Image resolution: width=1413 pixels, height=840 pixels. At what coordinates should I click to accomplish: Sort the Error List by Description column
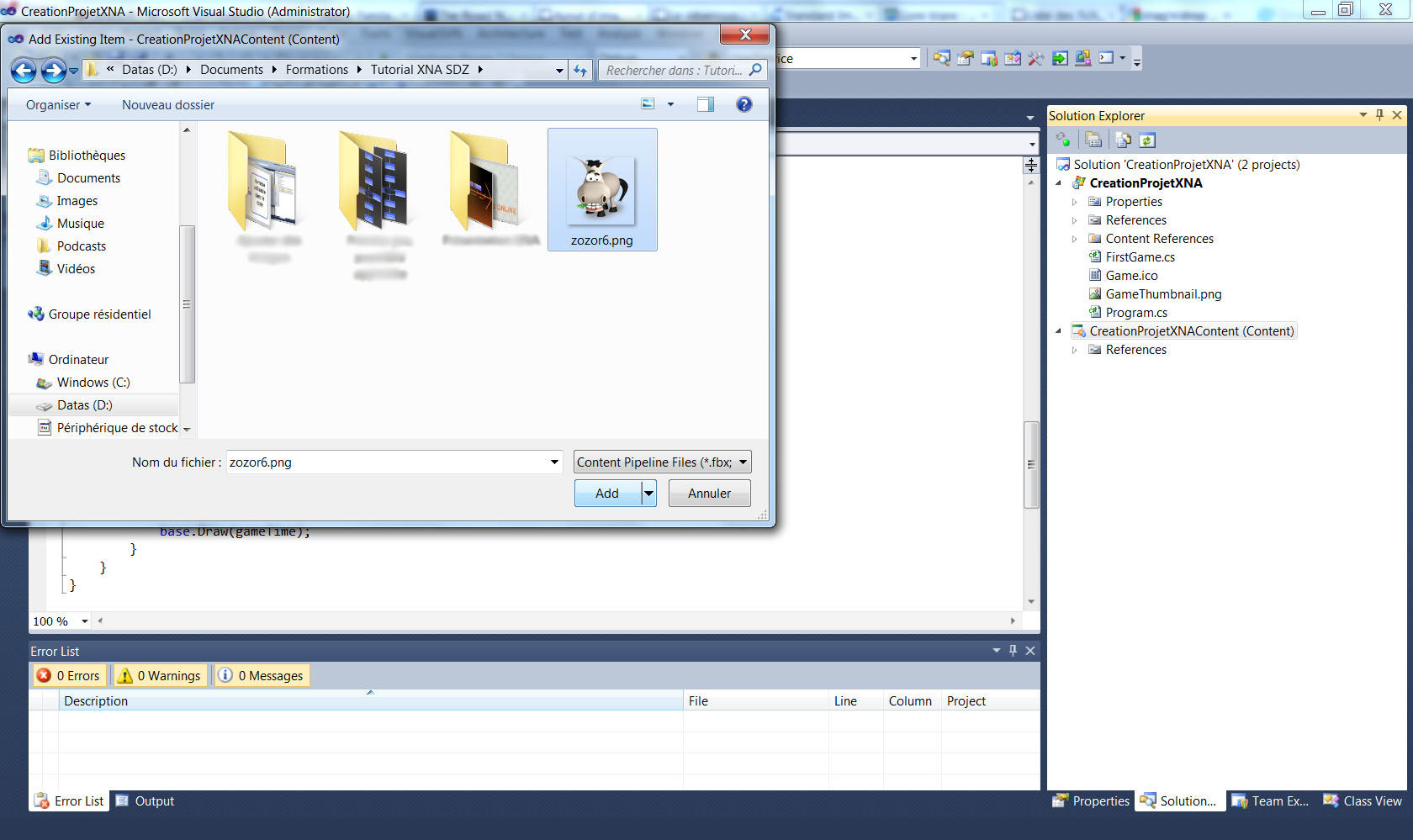tap(371, 700)
